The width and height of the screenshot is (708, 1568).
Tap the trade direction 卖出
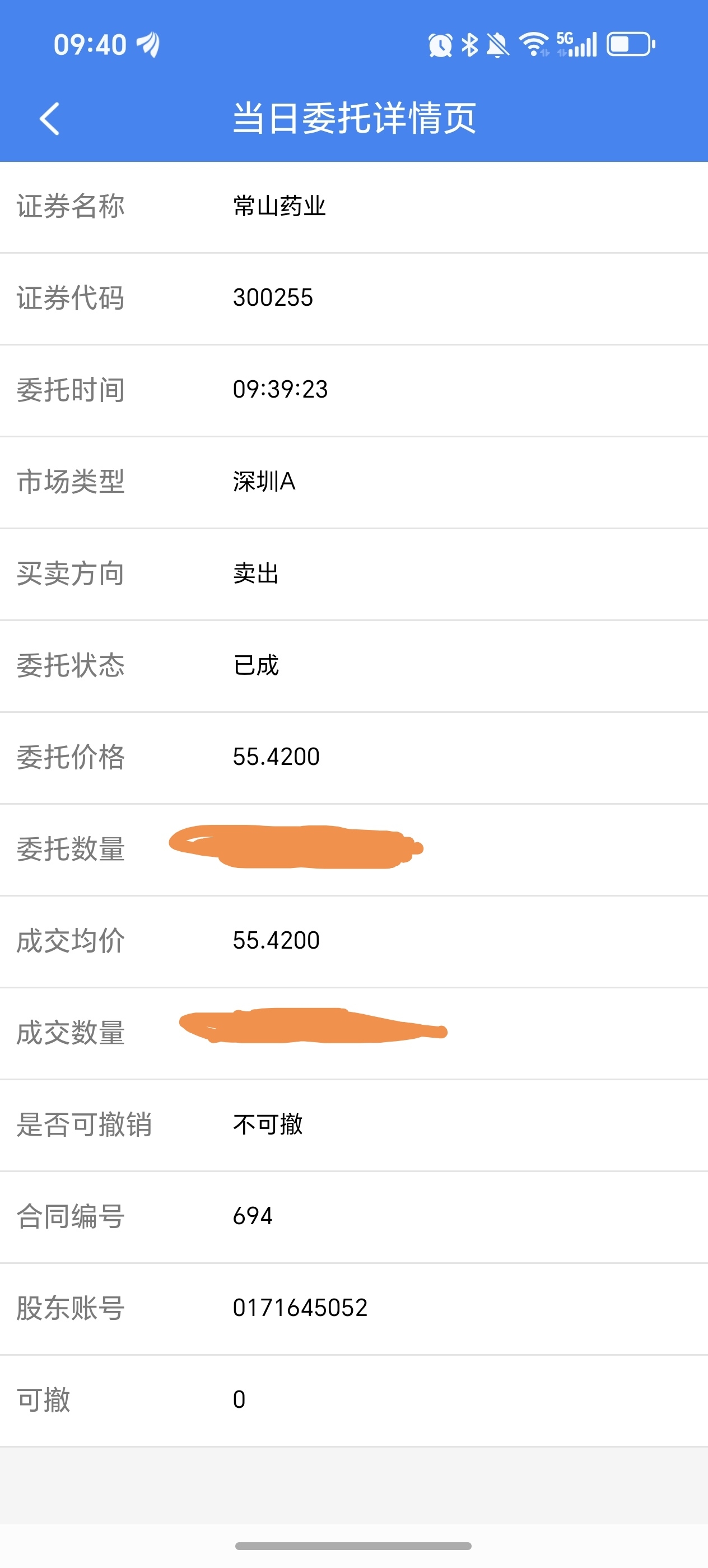[255, 573]
